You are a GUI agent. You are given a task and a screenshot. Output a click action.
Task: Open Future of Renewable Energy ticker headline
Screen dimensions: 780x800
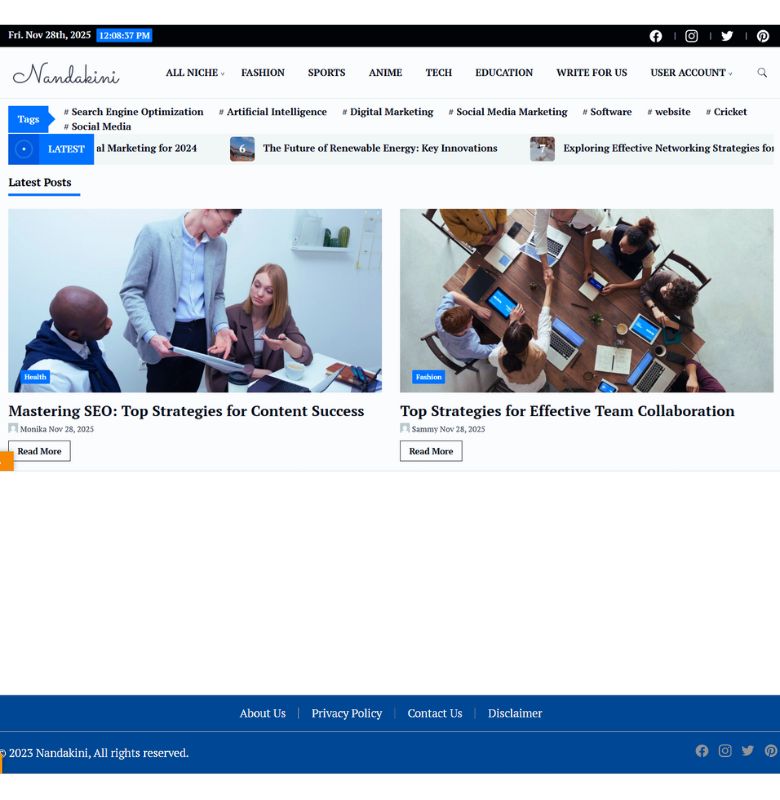point(380,148)
